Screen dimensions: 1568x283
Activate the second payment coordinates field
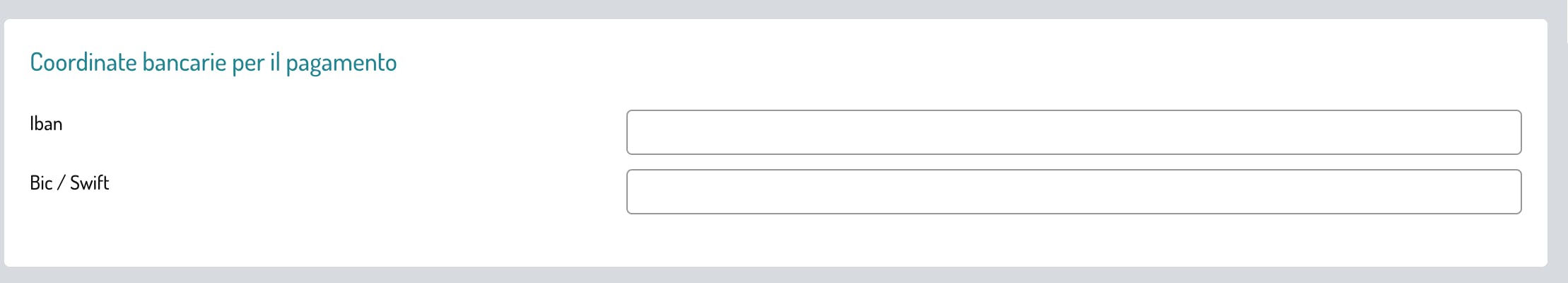[x=1074, y=192]
